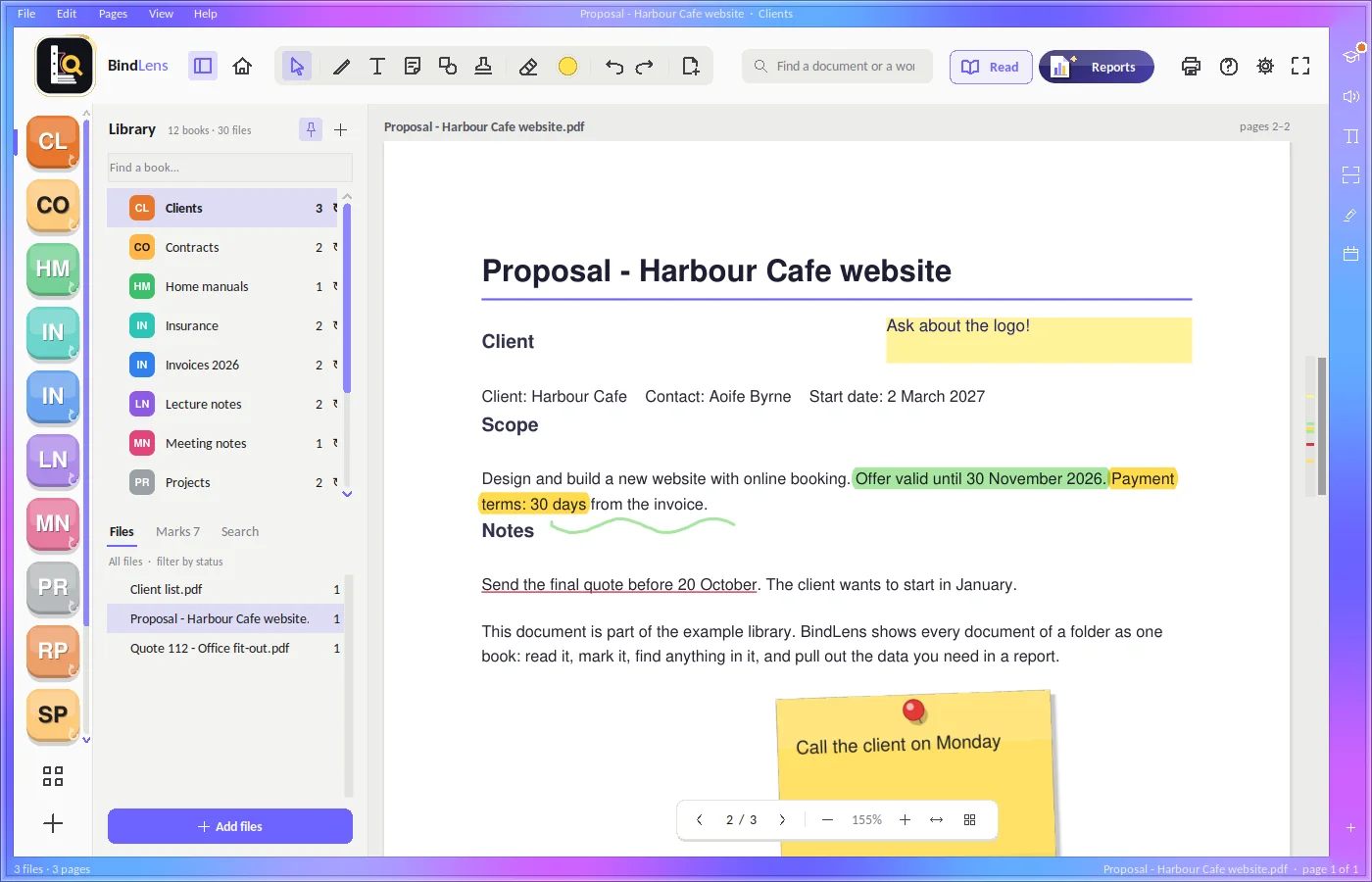Select the pen drawing tool

341,66
